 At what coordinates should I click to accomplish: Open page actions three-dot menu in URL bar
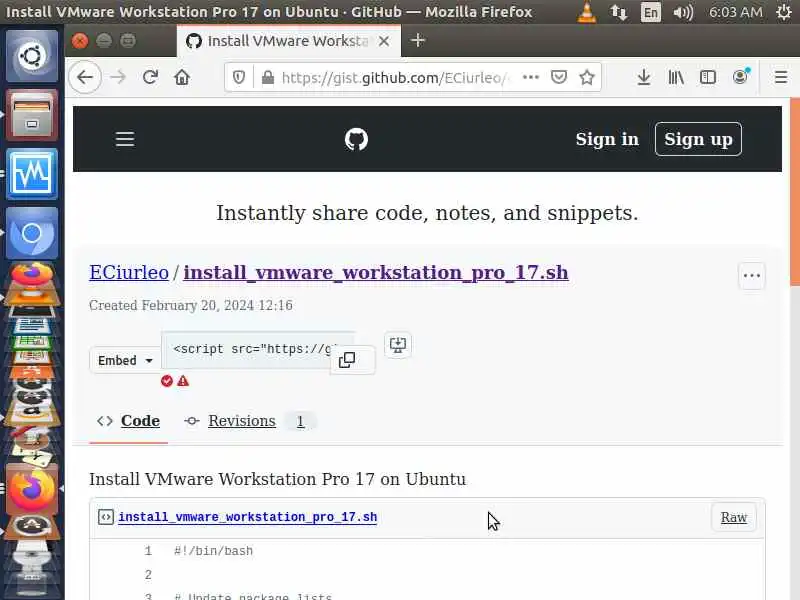tap(531, 77)
